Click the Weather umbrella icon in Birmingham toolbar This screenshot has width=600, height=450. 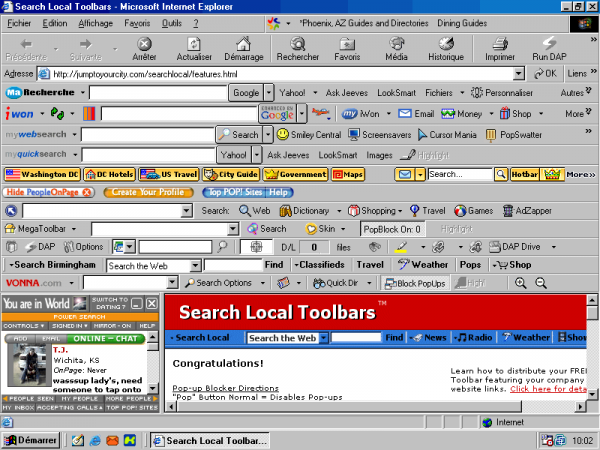point(403,264)
